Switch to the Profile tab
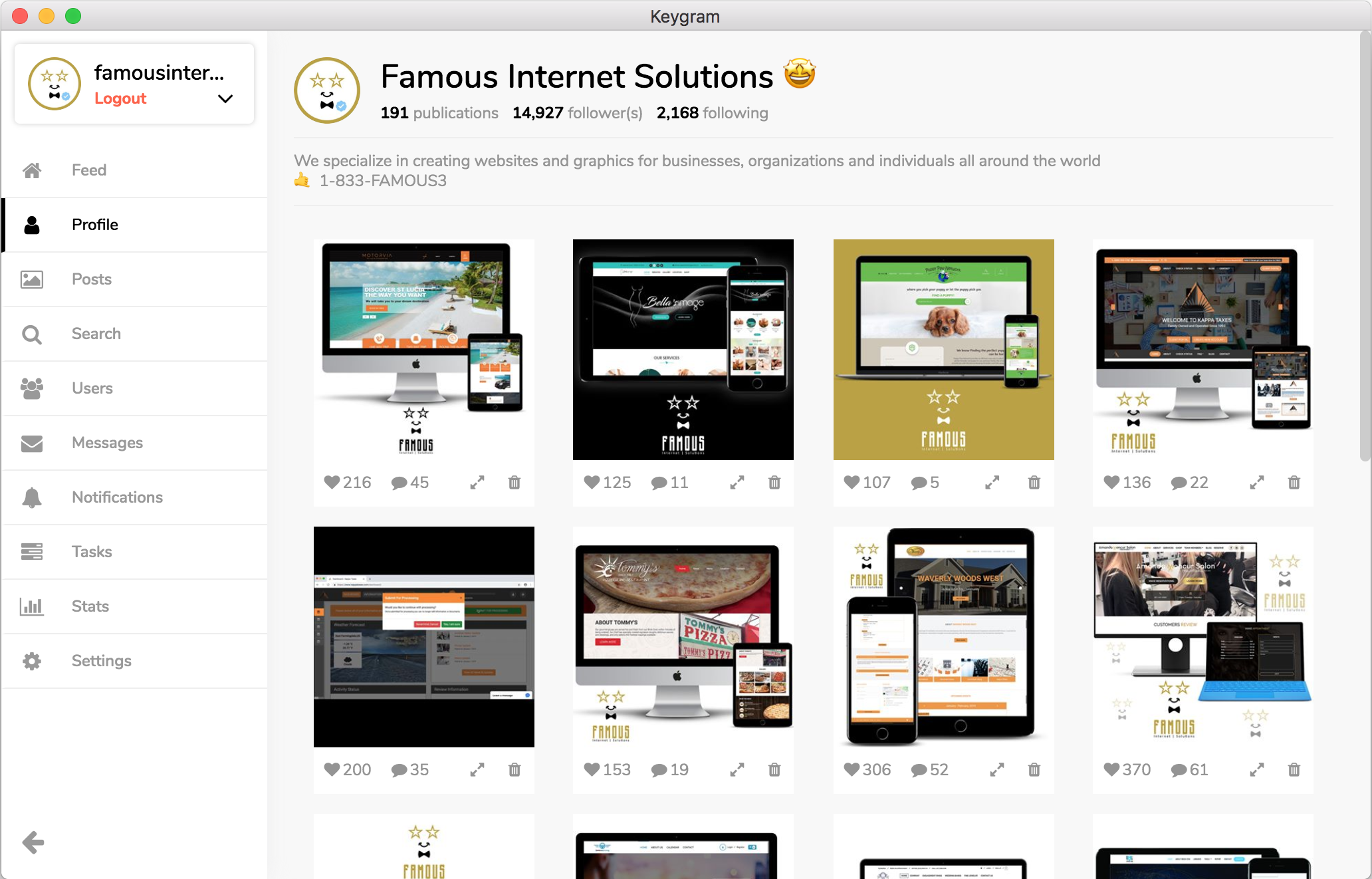1372x879 pixels. [94, 225]
